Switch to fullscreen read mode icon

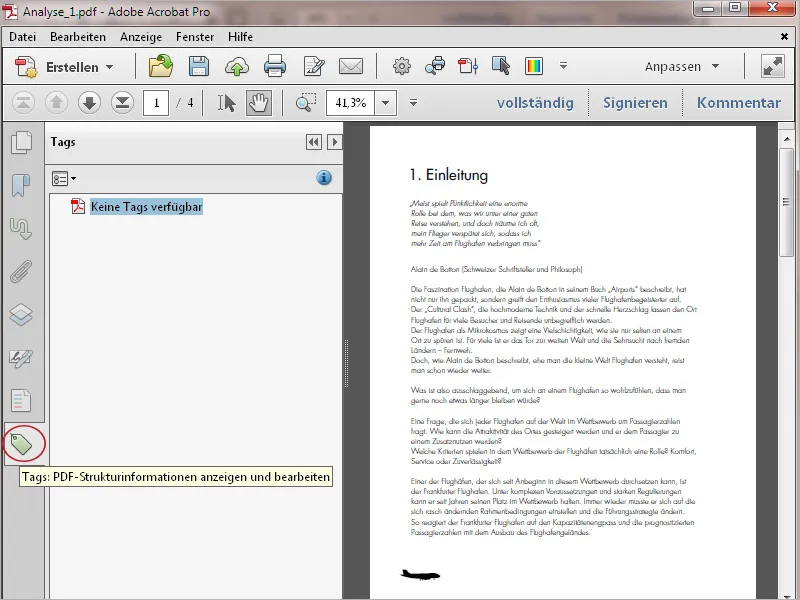coord(772,66)
